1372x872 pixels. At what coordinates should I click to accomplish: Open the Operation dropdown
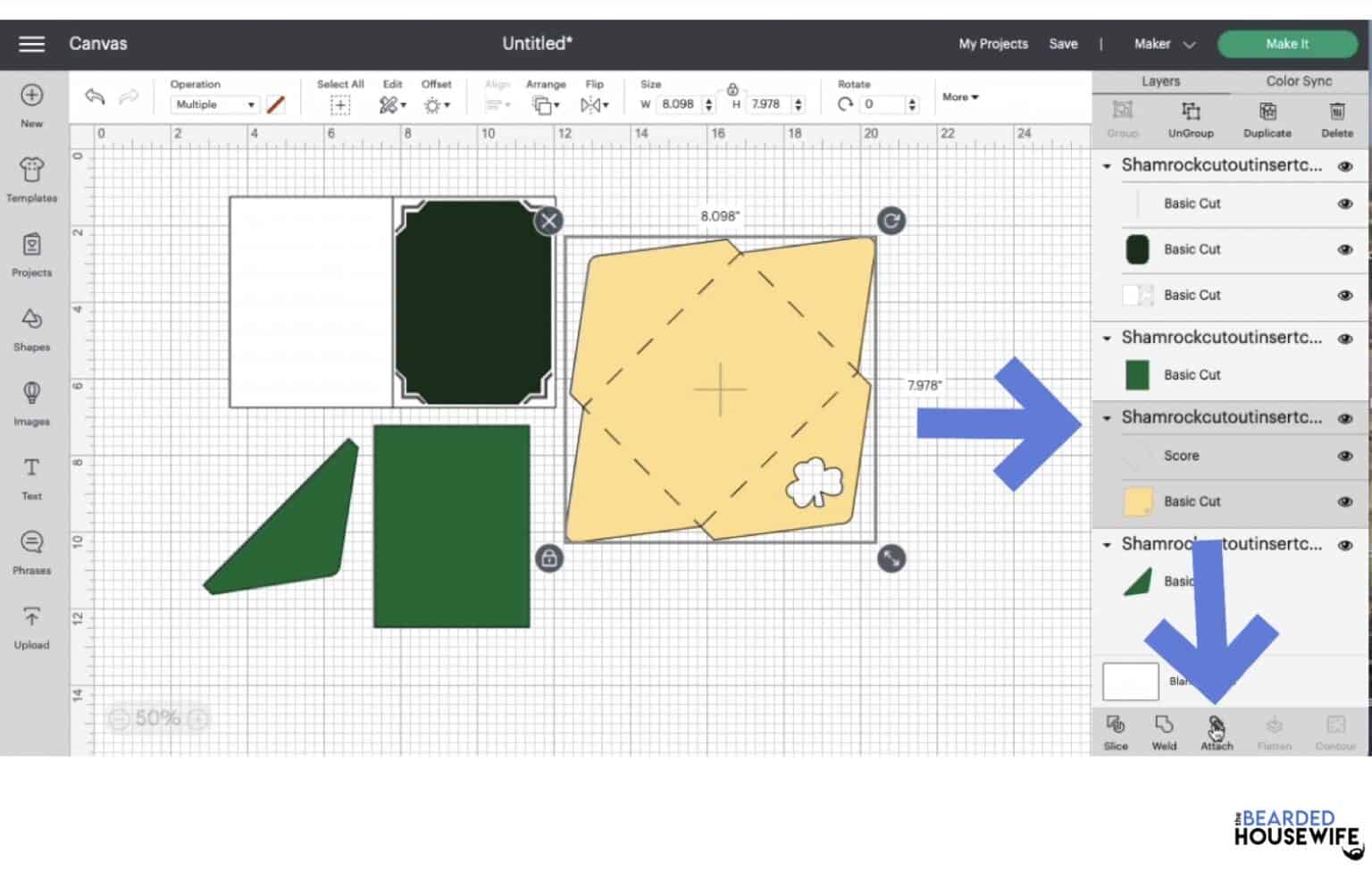pyautogui.click(x=214, y=105)
